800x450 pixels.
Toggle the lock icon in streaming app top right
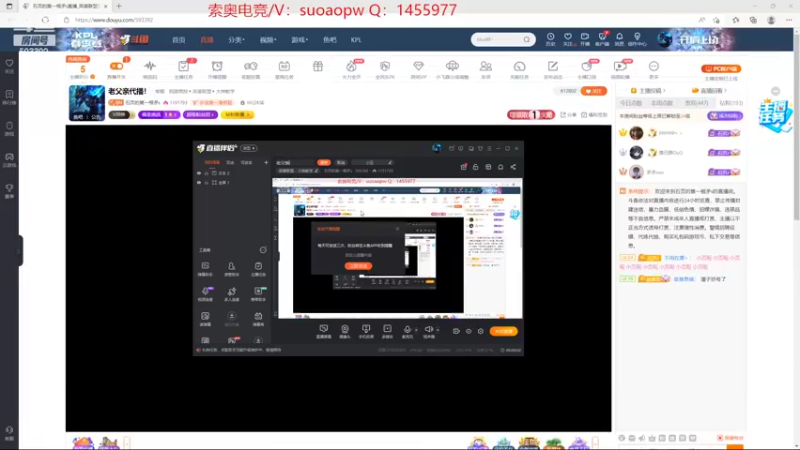tap(476, 167)
